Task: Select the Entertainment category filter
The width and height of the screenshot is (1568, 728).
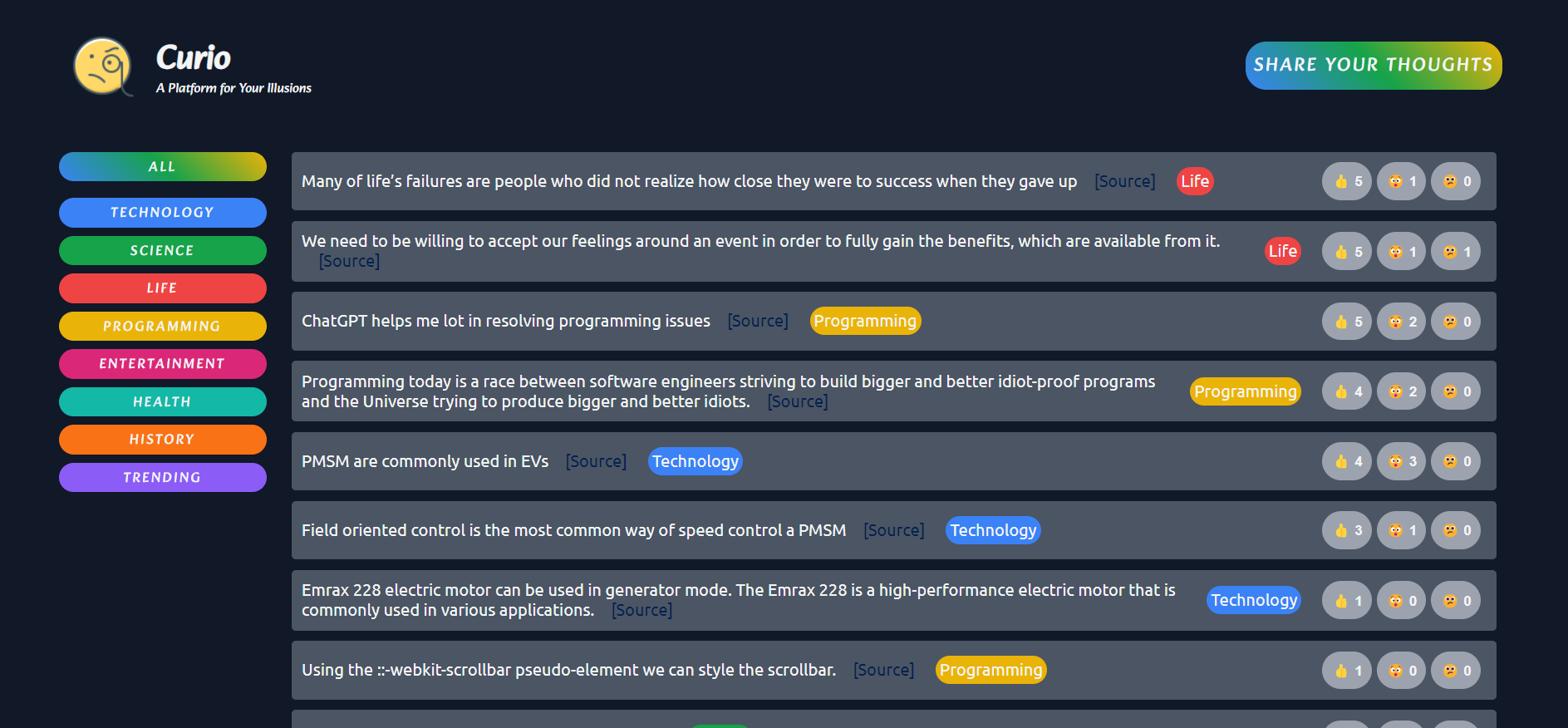Action: (163, 364)
